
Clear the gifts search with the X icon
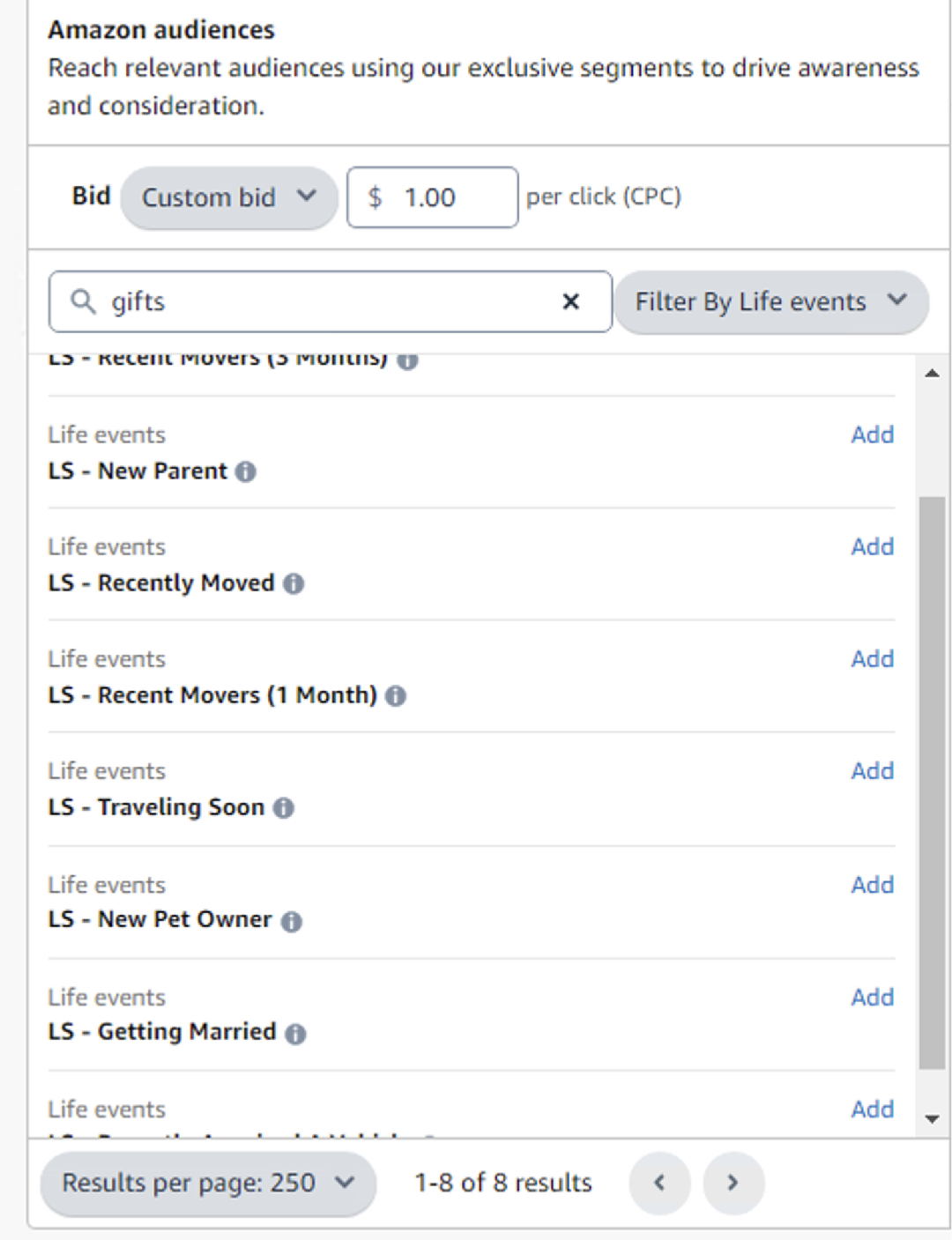[x=571, y=302]
